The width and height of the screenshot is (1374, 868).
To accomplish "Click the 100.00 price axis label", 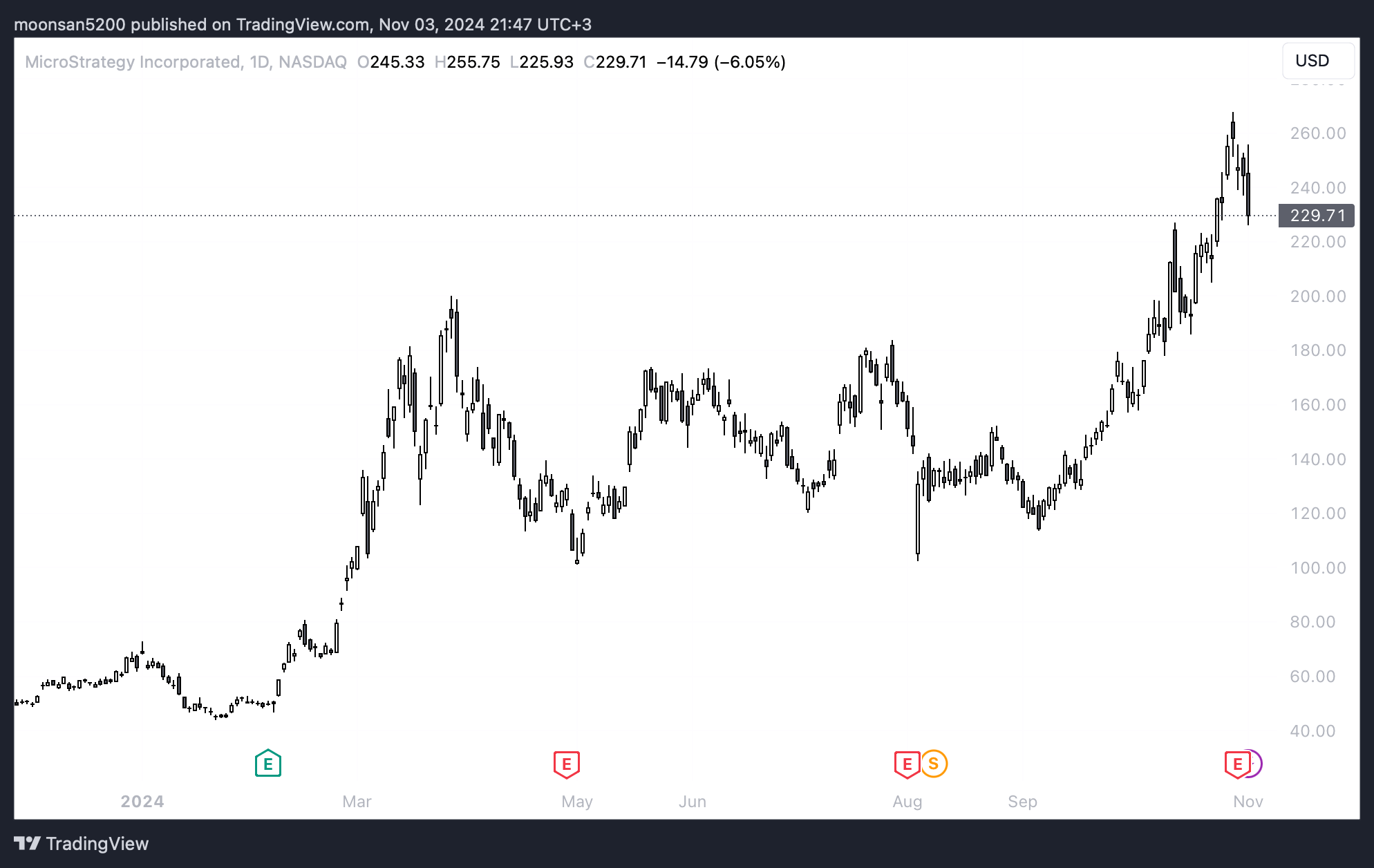I will pyautogui.click(x=1318, y=568).
